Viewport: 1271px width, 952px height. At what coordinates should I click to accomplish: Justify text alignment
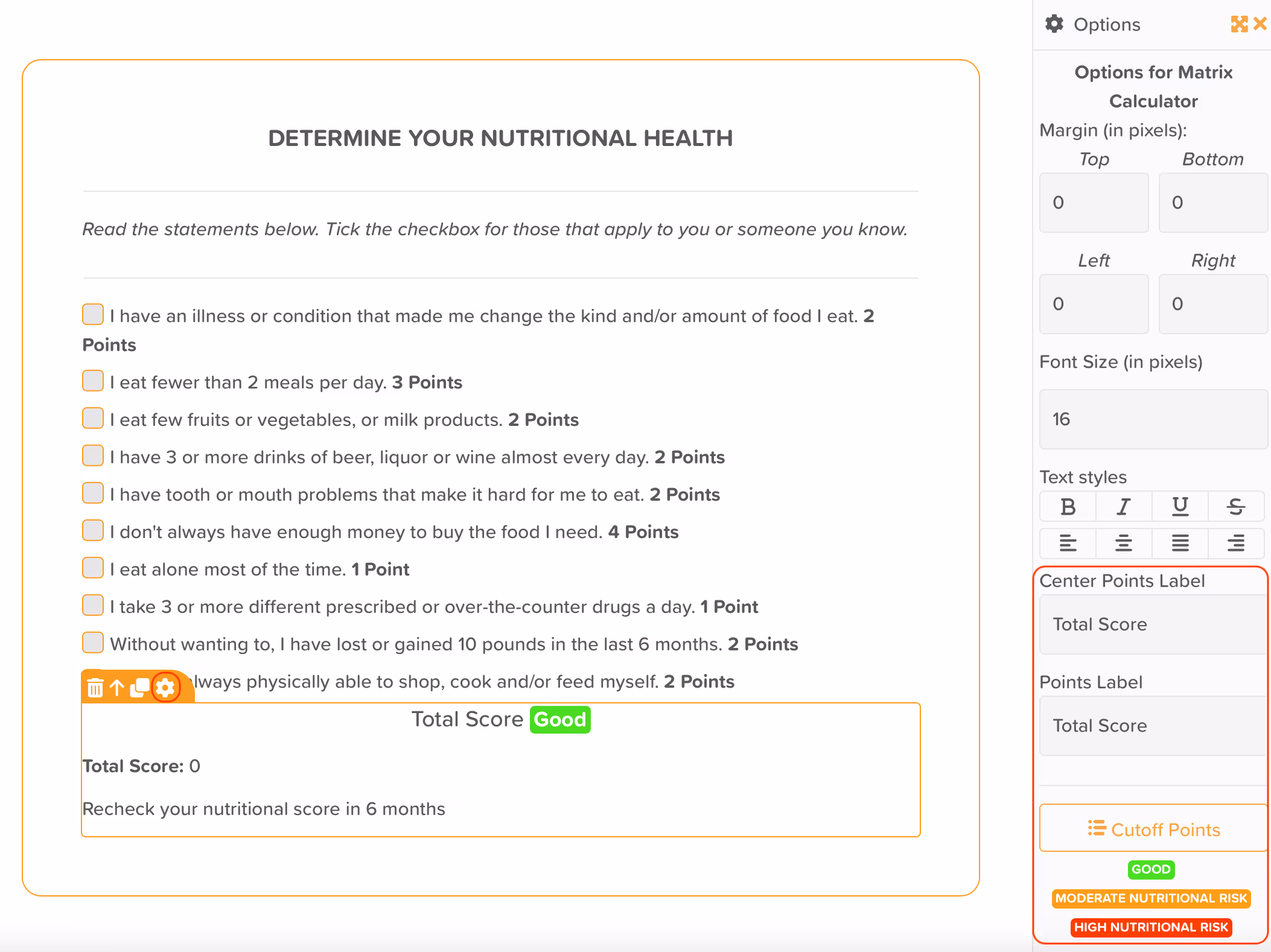pyautogui.click(x=1180, y=544)
